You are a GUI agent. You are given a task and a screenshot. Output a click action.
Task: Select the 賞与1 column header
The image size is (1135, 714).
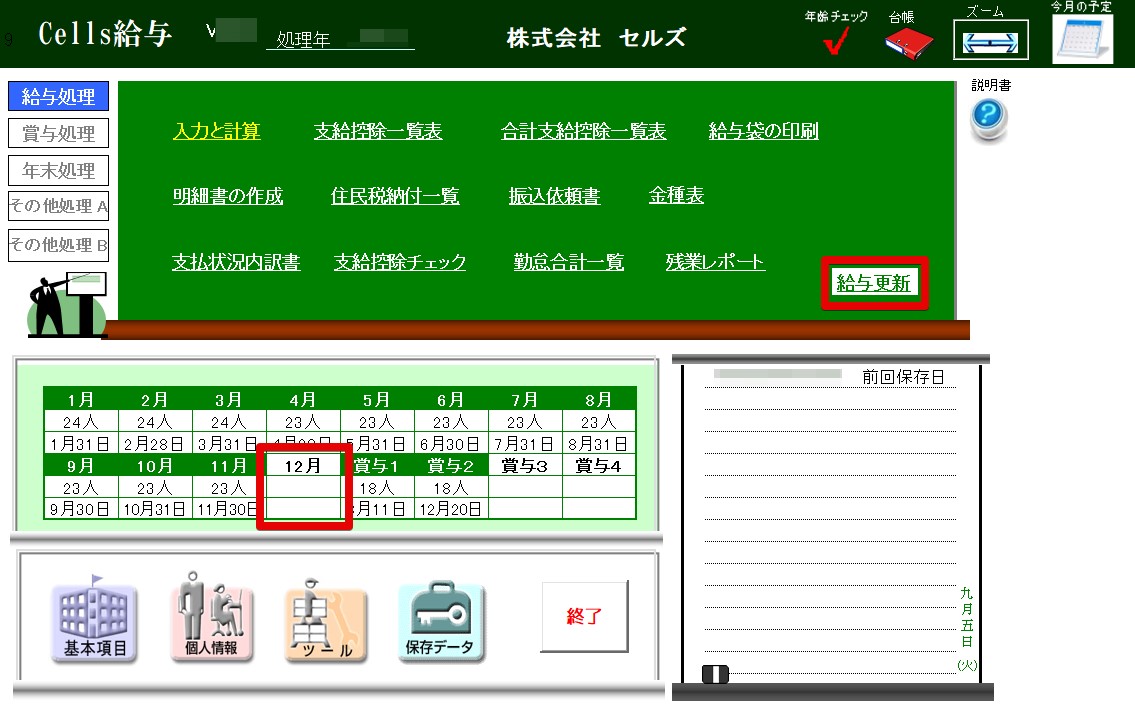tap(377, 466)
